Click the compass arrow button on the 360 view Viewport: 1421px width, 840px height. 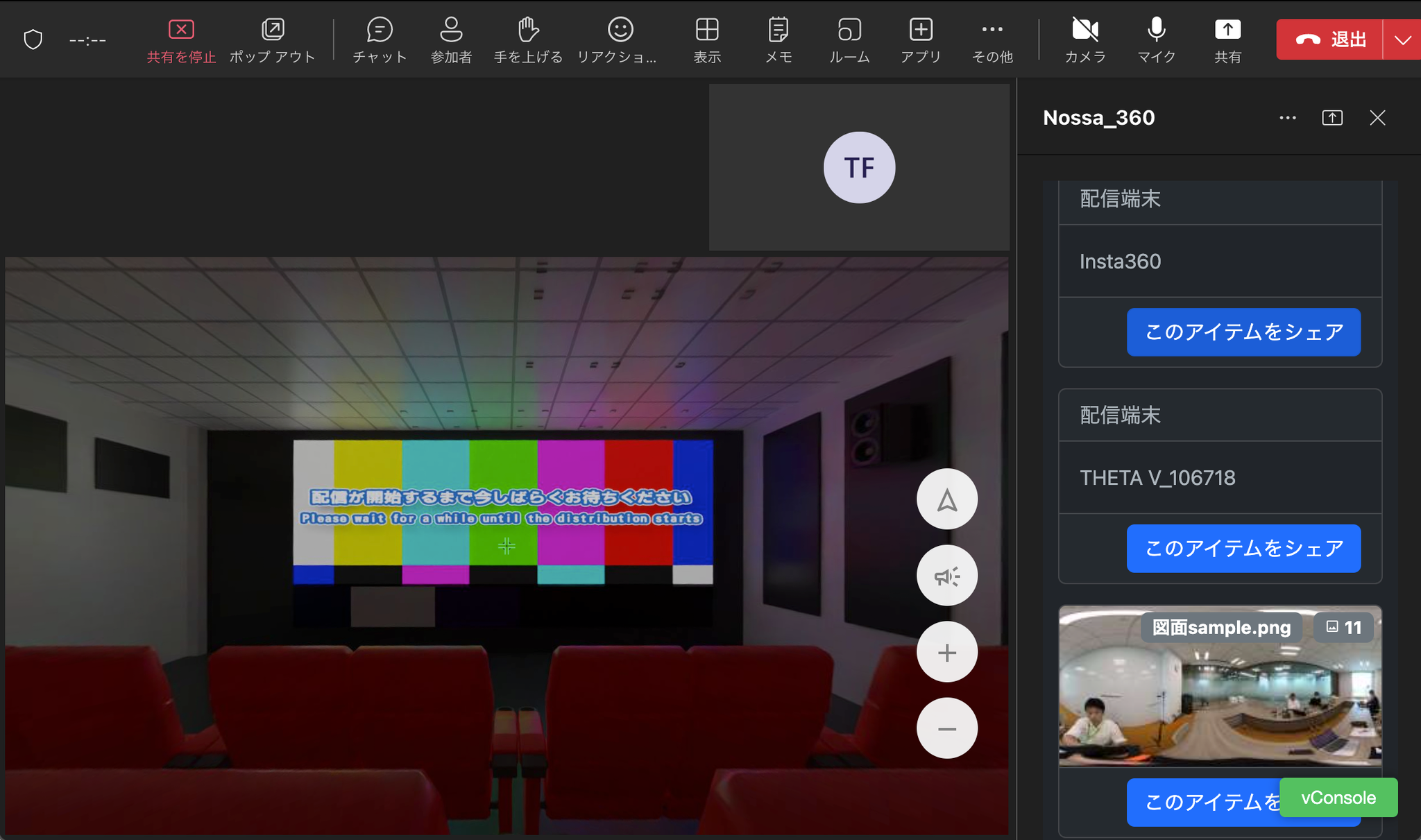coord(946,499)
